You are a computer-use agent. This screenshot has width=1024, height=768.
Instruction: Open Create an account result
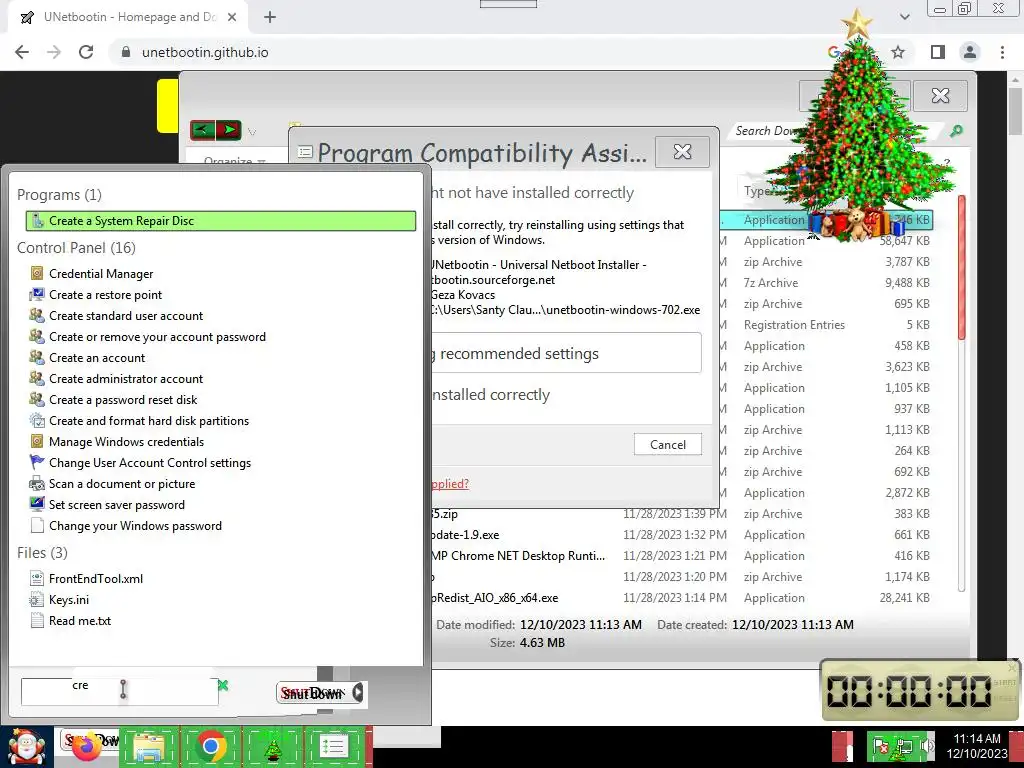point(97,358)
